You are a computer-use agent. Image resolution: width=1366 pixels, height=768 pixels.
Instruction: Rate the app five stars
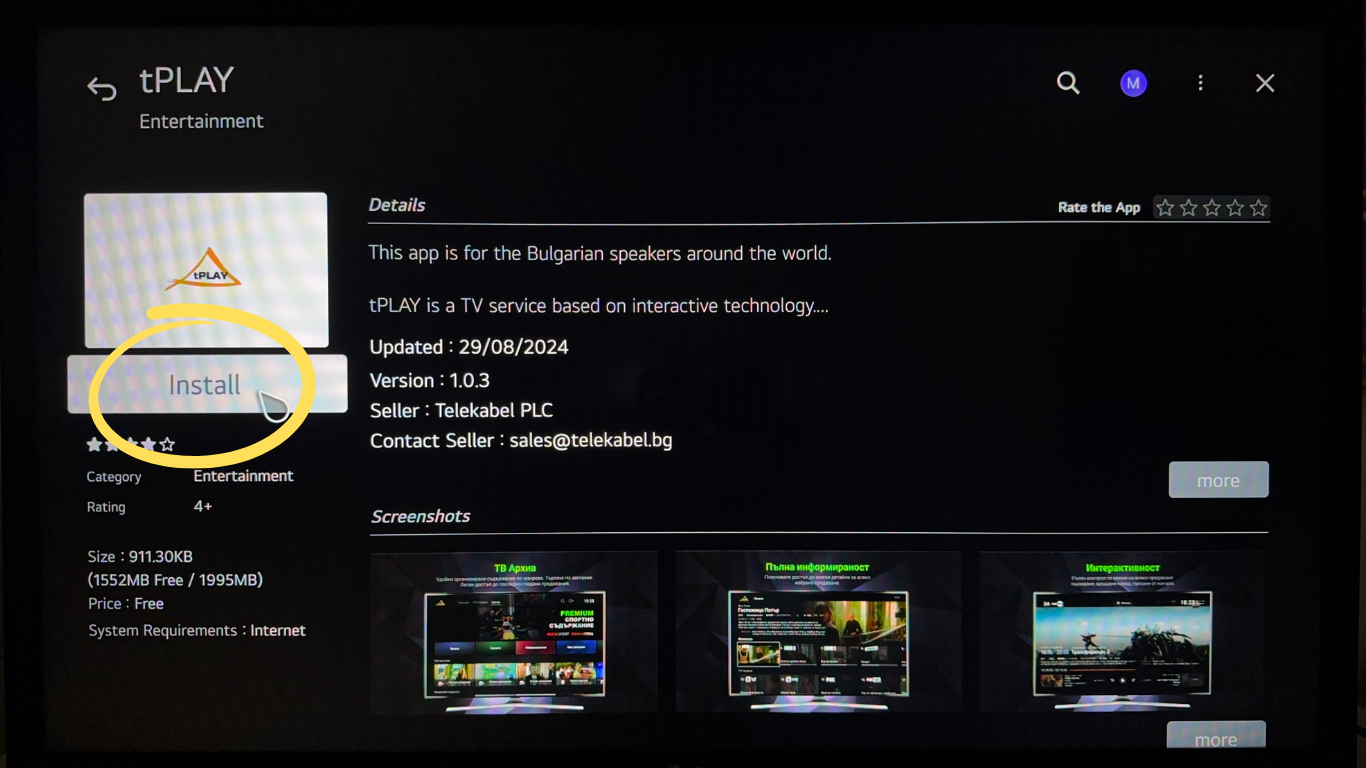tap(1258, 208)
